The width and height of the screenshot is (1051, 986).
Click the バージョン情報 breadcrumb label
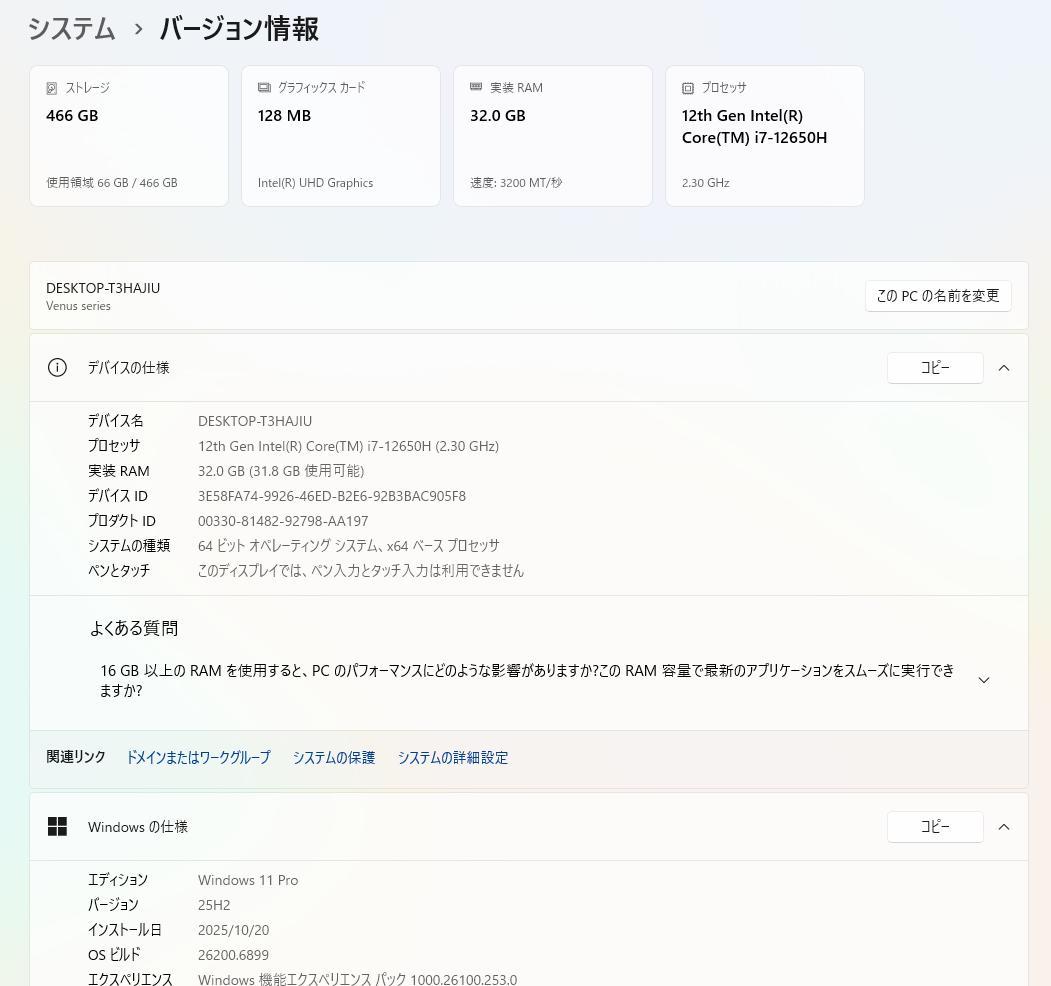[238, 30]
